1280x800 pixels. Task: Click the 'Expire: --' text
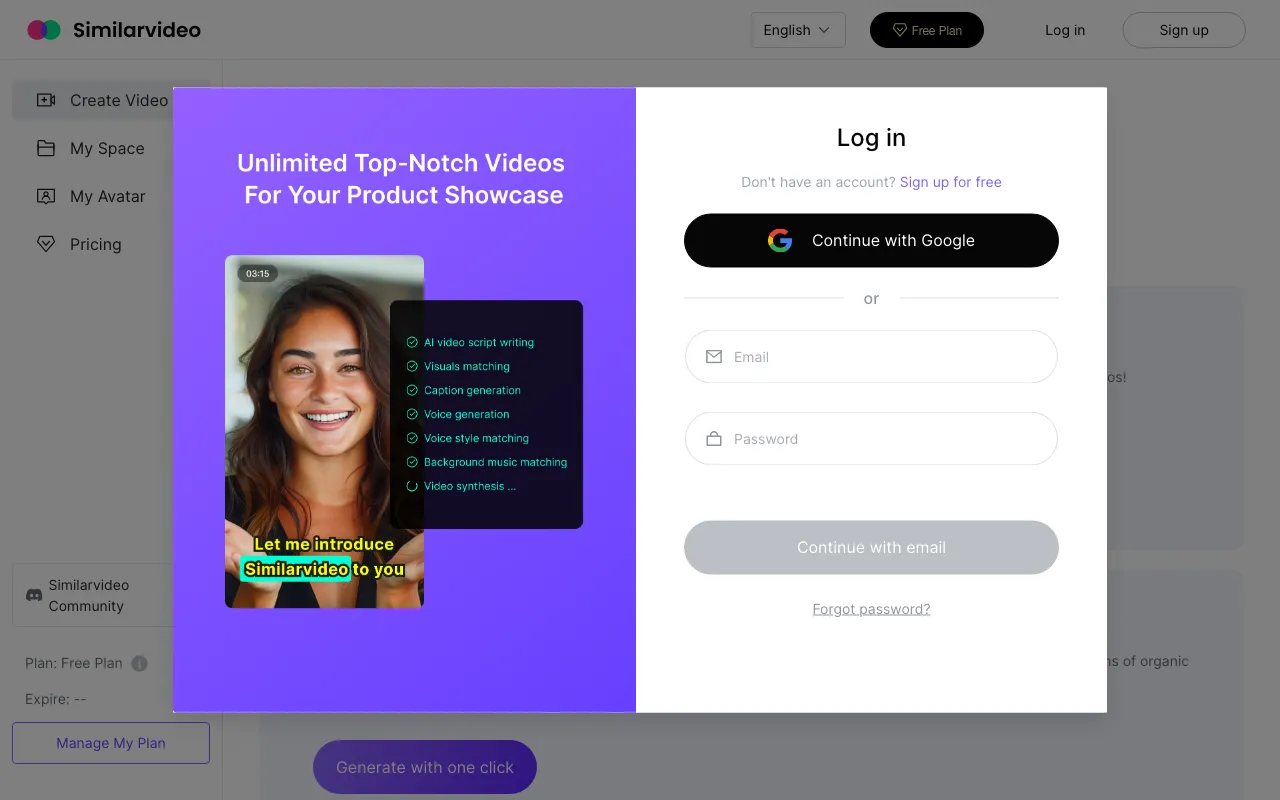56,699
